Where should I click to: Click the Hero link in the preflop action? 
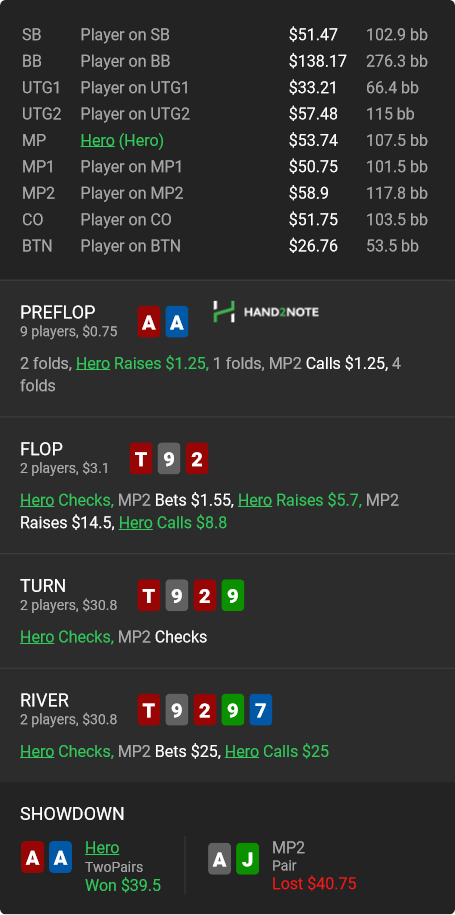pos(93,364)
